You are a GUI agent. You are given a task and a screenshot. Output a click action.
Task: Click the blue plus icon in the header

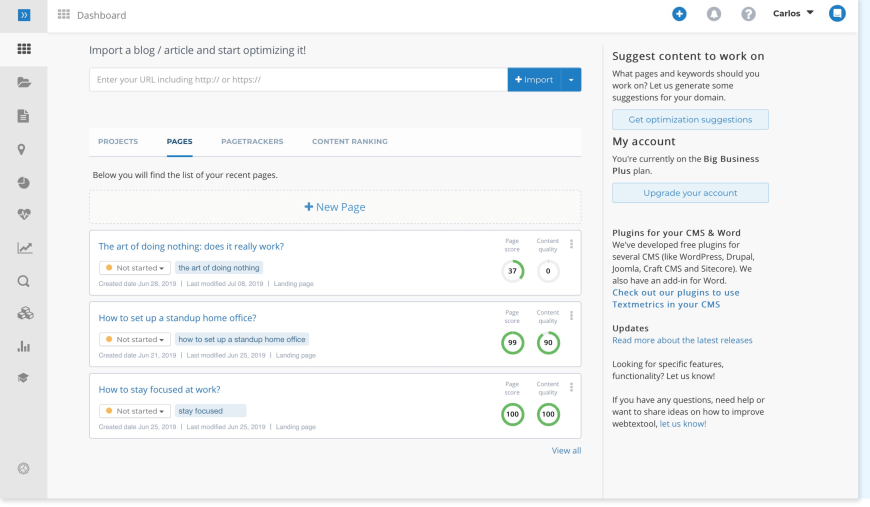(679, 14)
